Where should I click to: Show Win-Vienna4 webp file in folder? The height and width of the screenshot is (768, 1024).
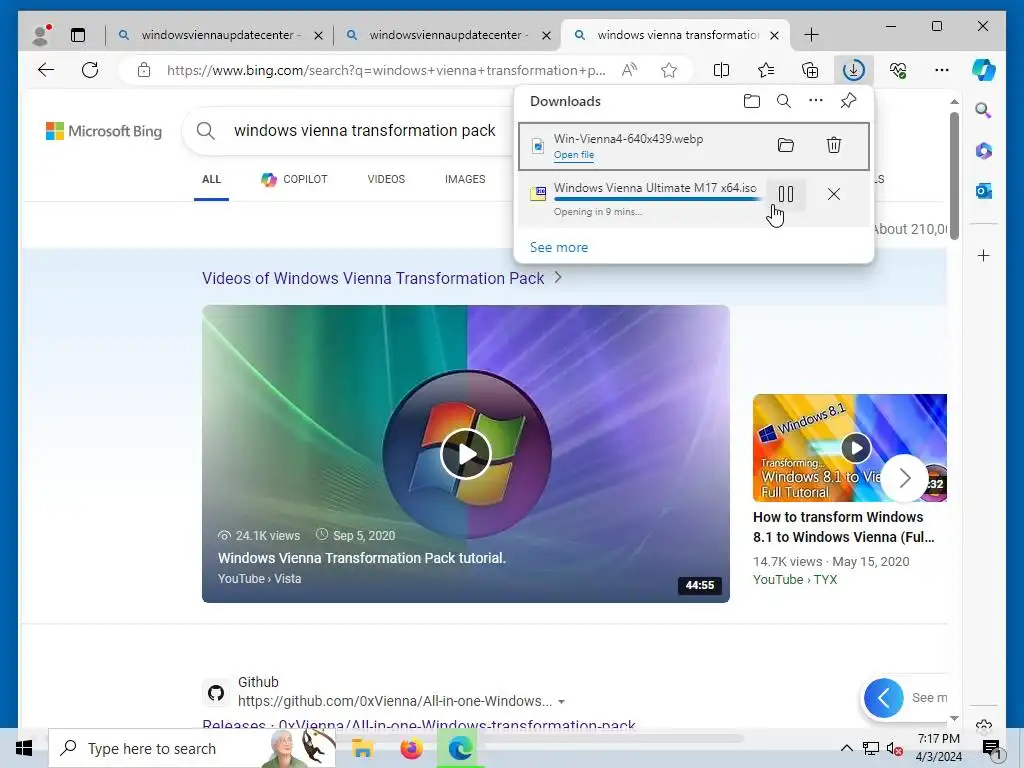coord(786,145)
